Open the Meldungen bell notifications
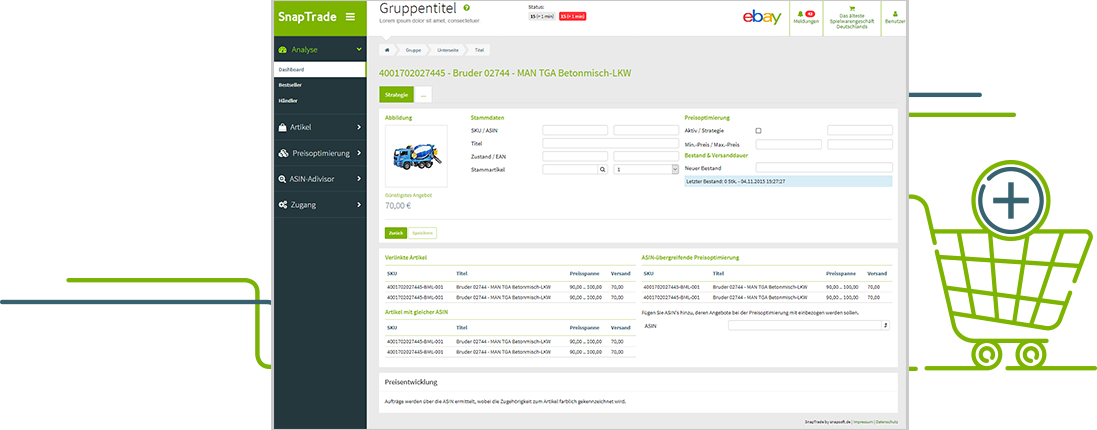 806,17
